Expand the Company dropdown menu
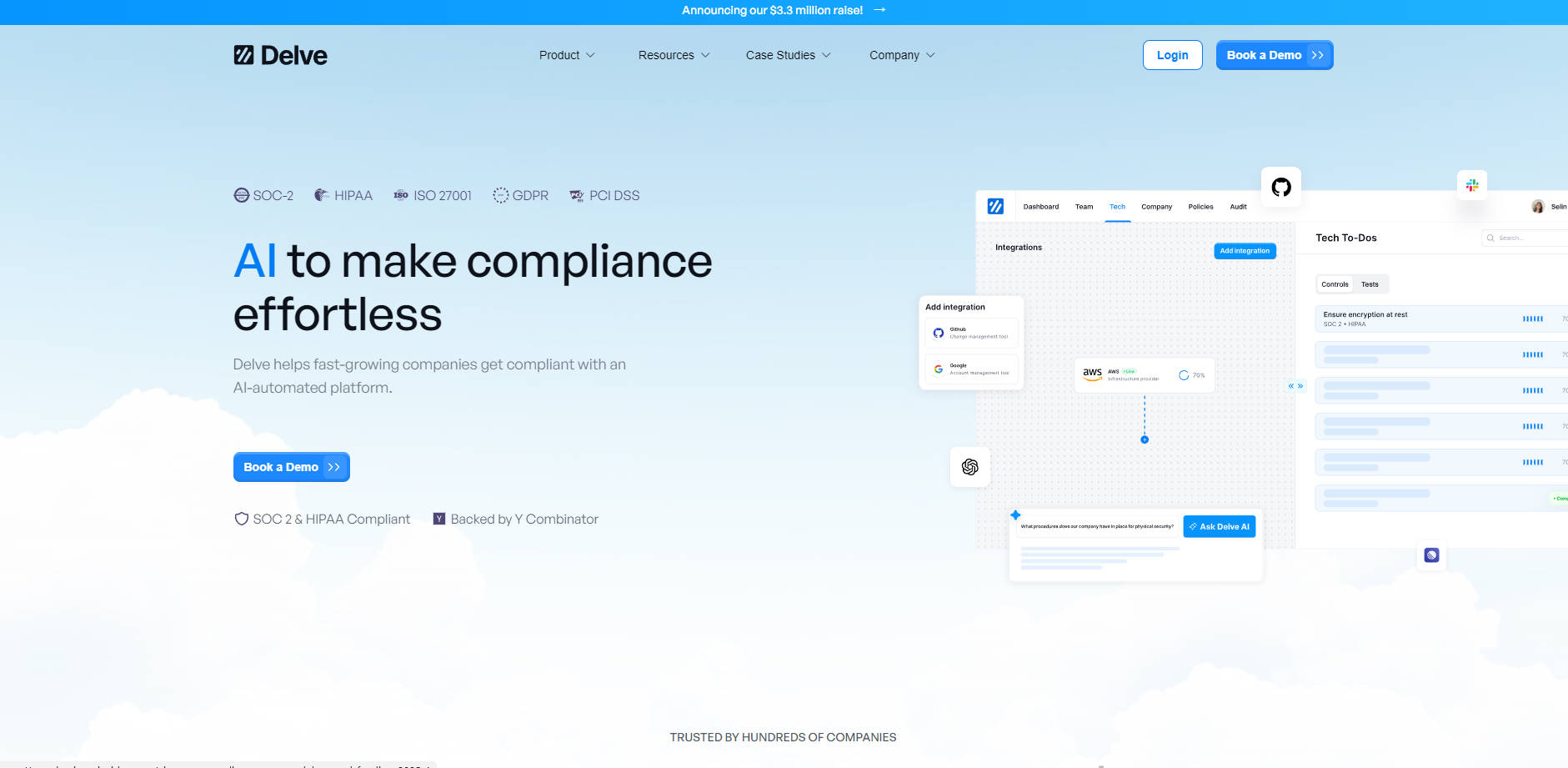 click(902, 55)
